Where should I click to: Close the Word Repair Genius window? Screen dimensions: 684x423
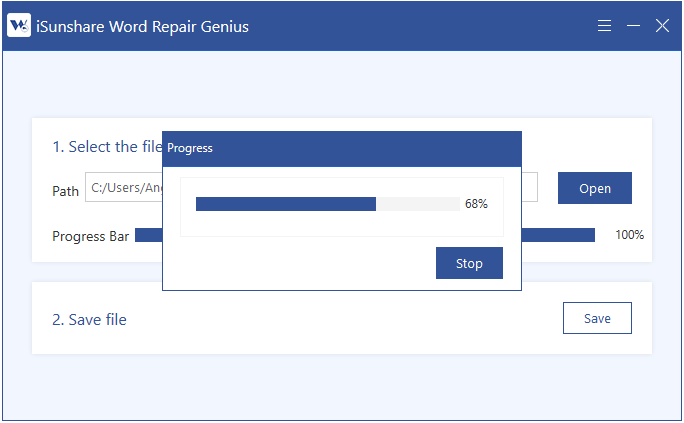662,26
